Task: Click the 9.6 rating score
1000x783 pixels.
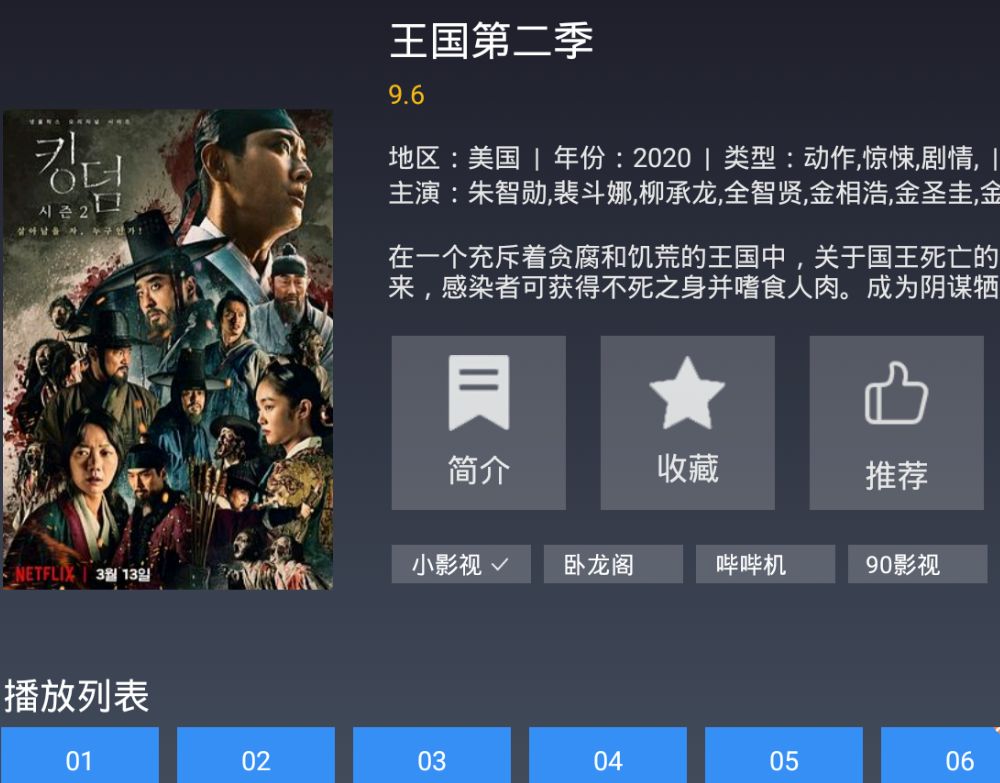Action: [406, 95]
